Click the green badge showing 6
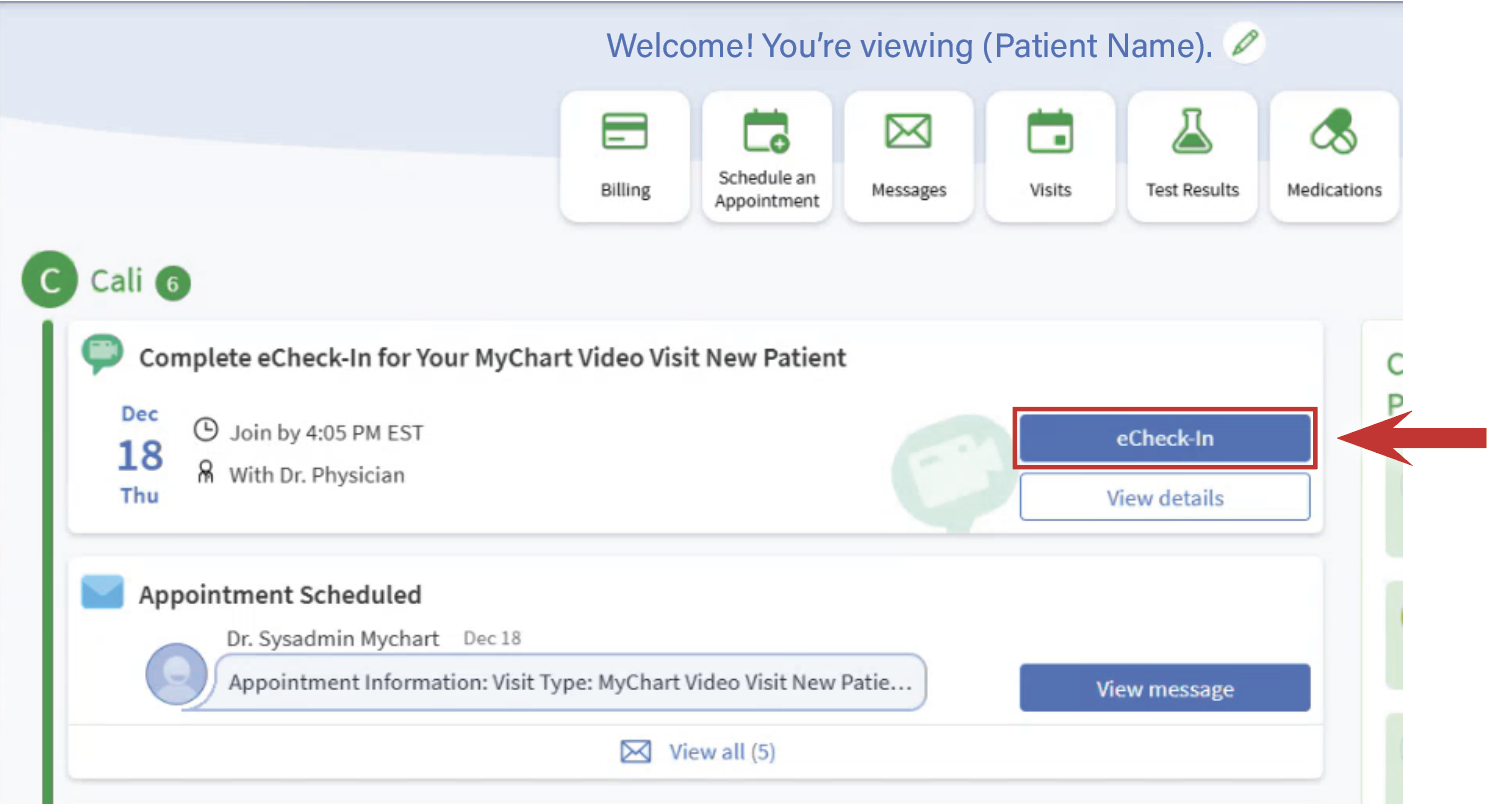This screenshot has height=804, width=1495. tap(171, 283)
